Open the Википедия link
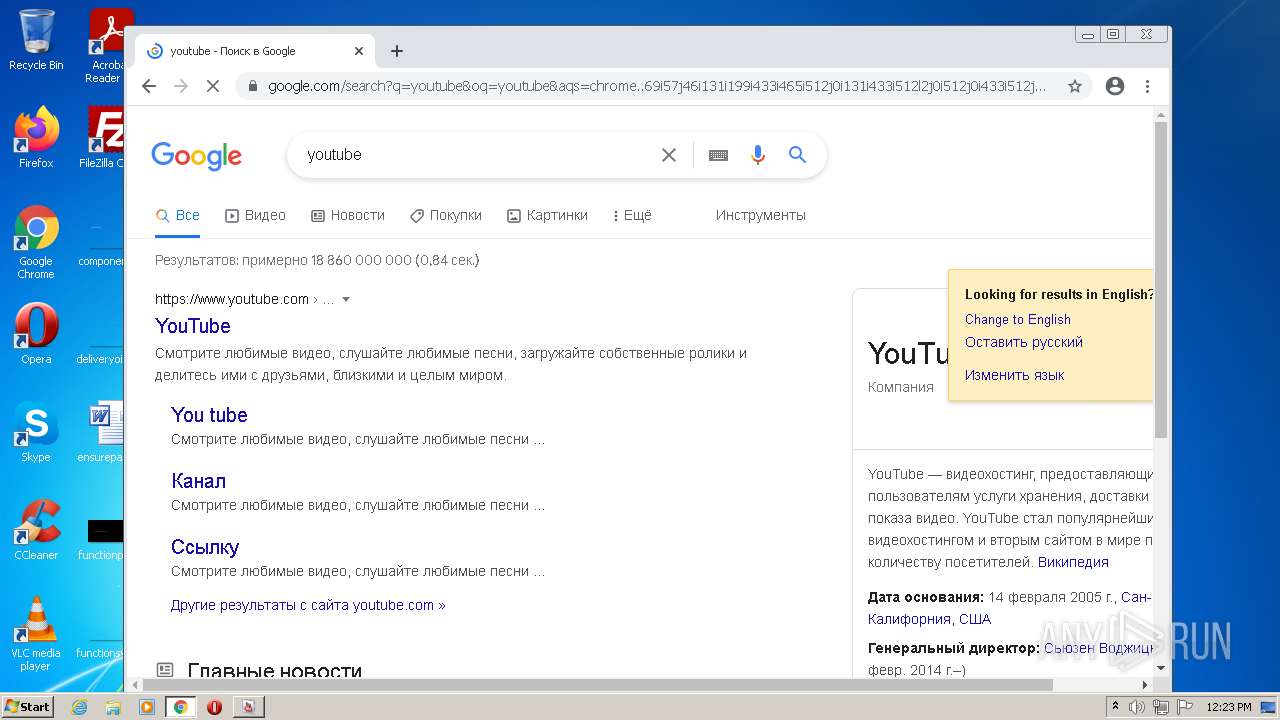 click(x=1073, y=562)
